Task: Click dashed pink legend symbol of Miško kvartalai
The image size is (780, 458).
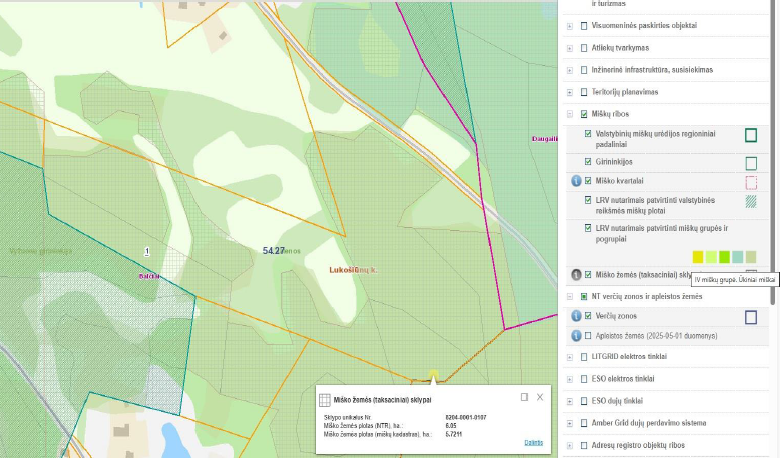Action: (751, 183)
